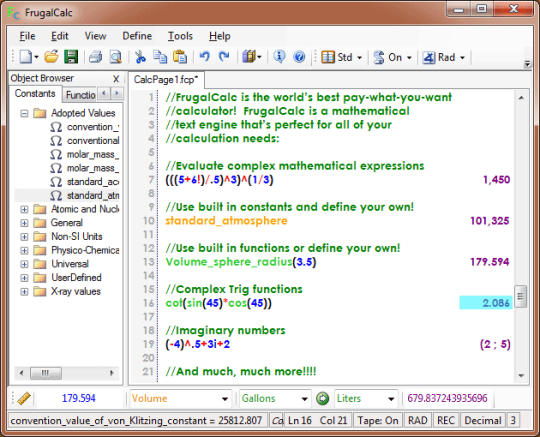Open the File menu
This screenshot has width=540, height=437.
tap(27, 36)
